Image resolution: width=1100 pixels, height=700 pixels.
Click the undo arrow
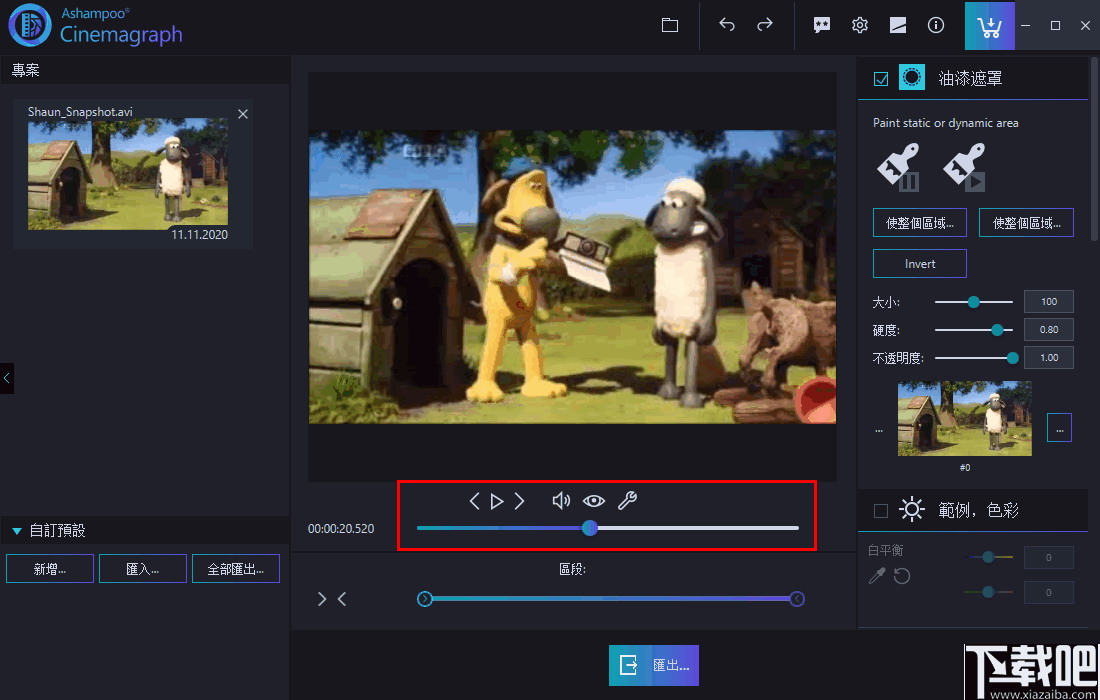(x=727, y=25)
